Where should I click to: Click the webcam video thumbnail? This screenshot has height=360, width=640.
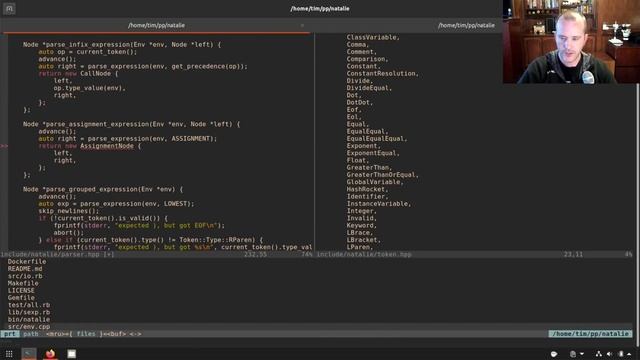point(571,42)
